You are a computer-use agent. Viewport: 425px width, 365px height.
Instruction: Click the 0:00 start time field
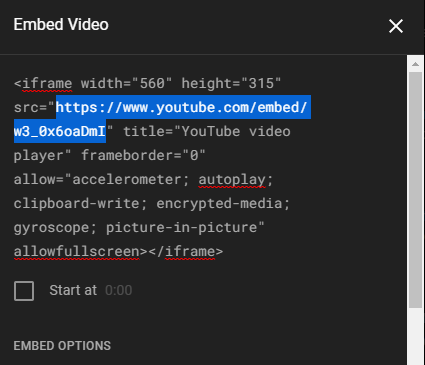coord(119,290)
